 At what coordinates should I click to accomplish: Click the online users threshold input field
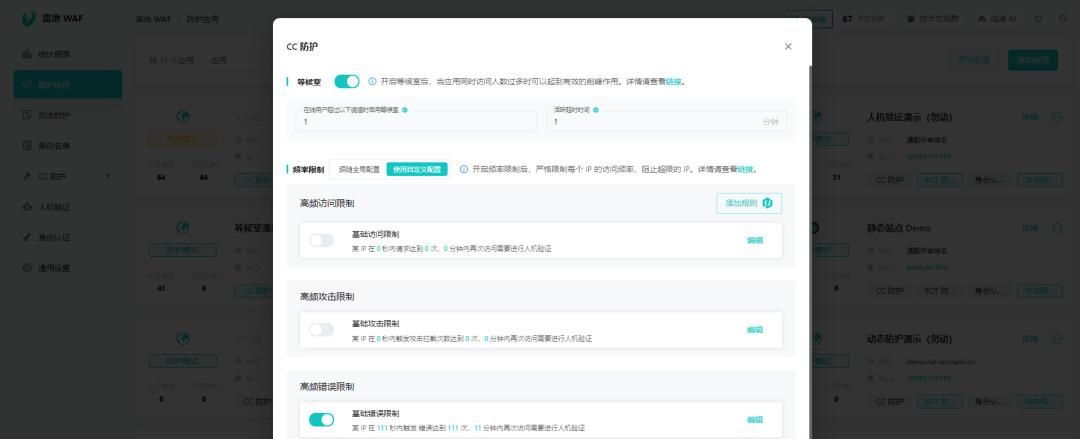(x=416, y=121)
